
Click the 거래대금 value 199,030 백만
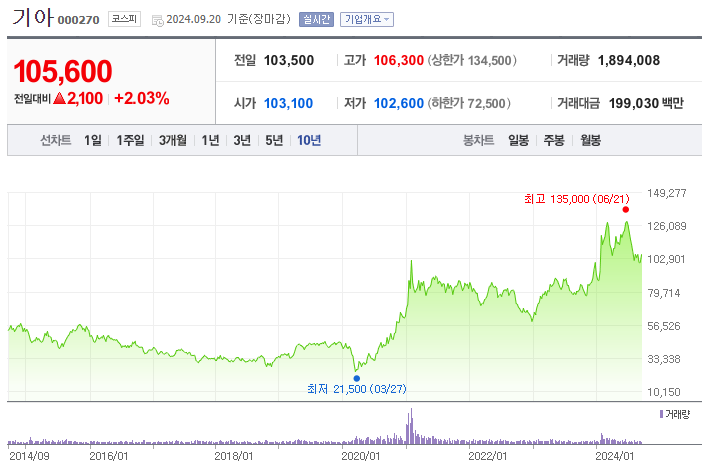pos(646,103)
